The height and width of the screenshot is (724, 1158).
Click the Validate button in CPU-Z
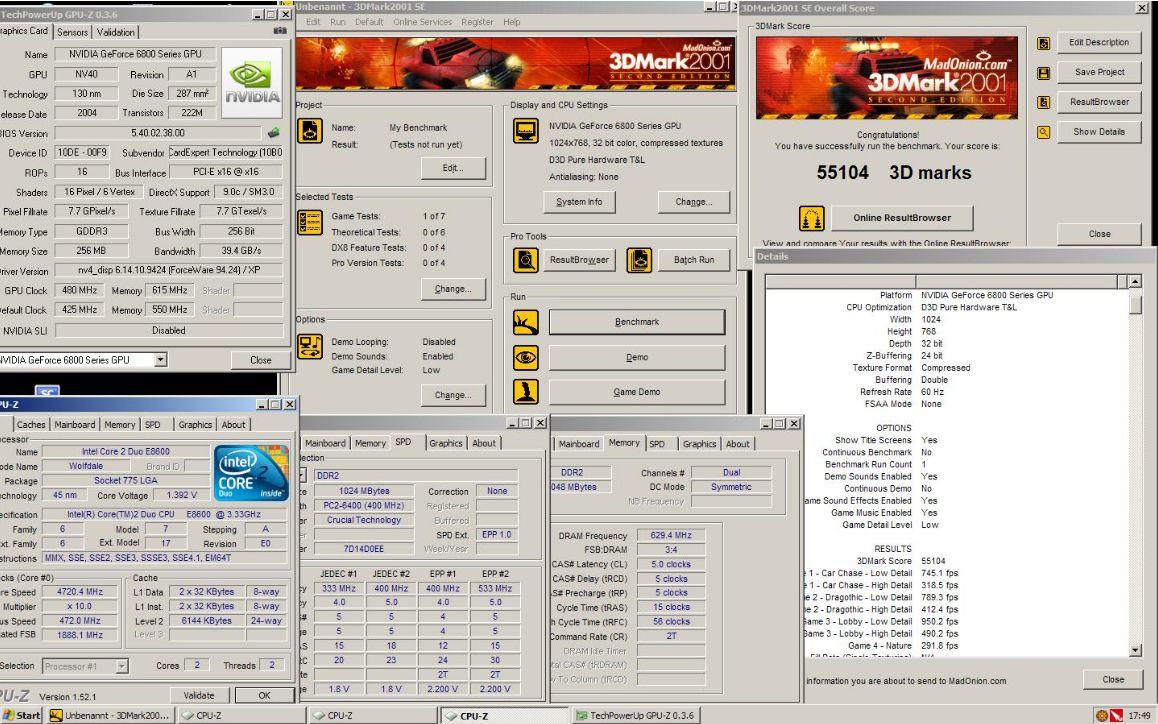point(199,695)
